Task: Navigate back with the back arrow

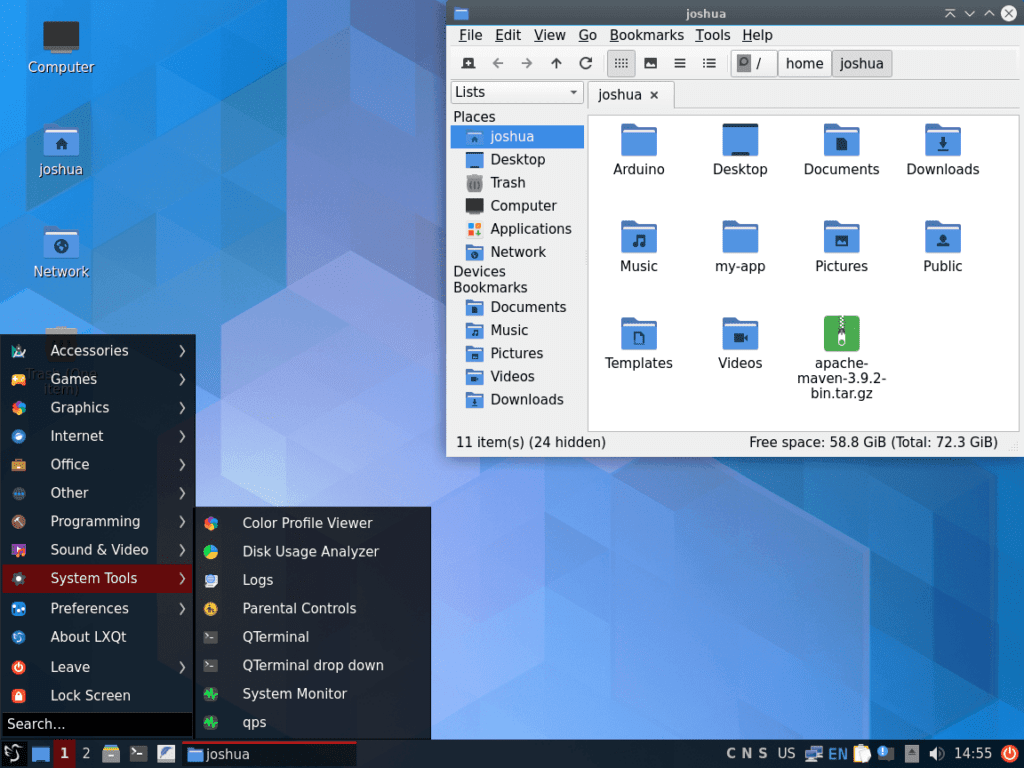Action: tap(497, 63)
